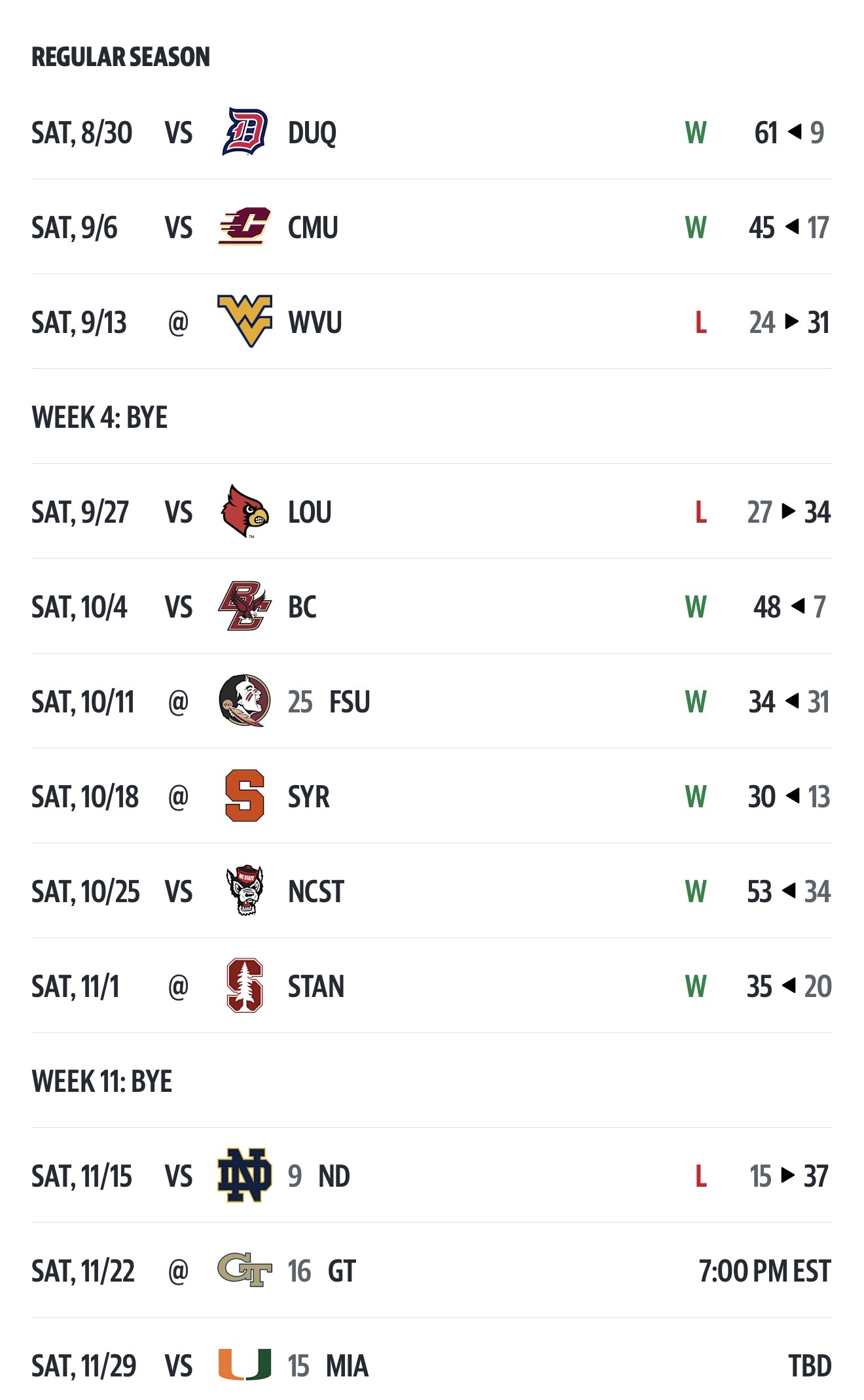Tap the 34-31 FSU win score
The height and width of the screenshot is (1400, 864).
click(x=789, y=702)
